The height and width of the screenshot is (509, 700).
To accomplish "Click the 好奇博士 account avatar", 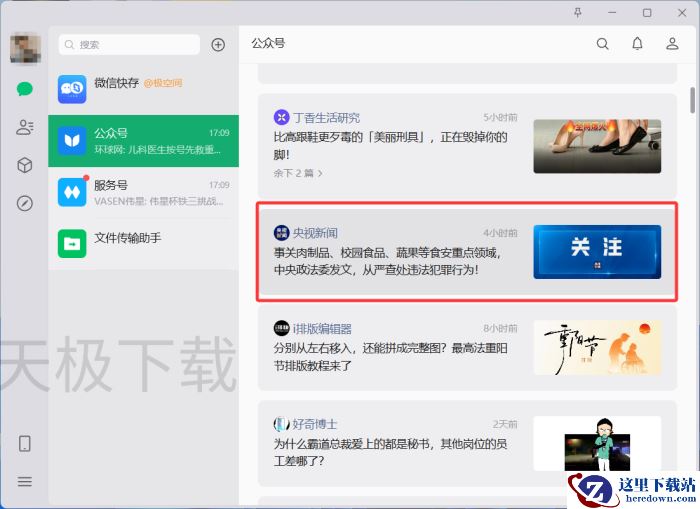I will tap(281, 424).
